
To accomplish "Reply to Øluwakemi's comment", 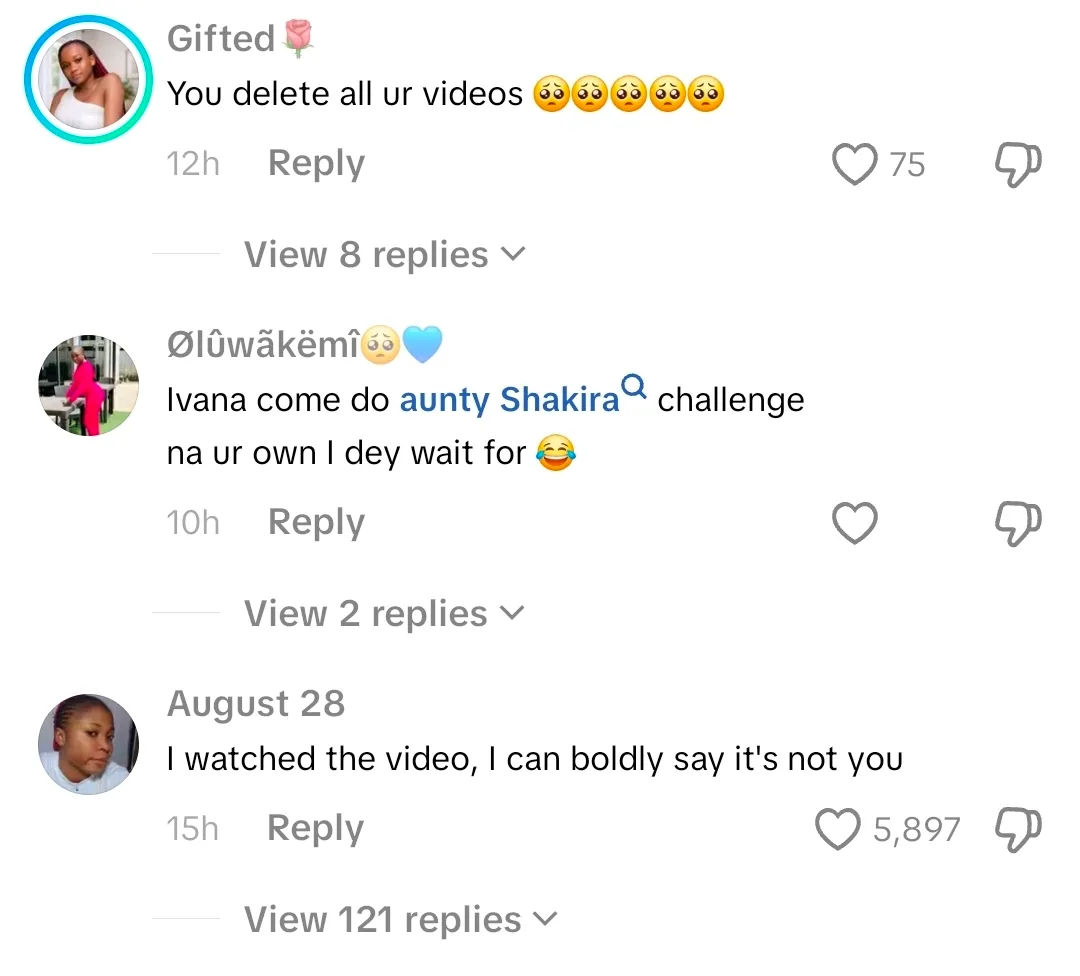I will 316,522.
